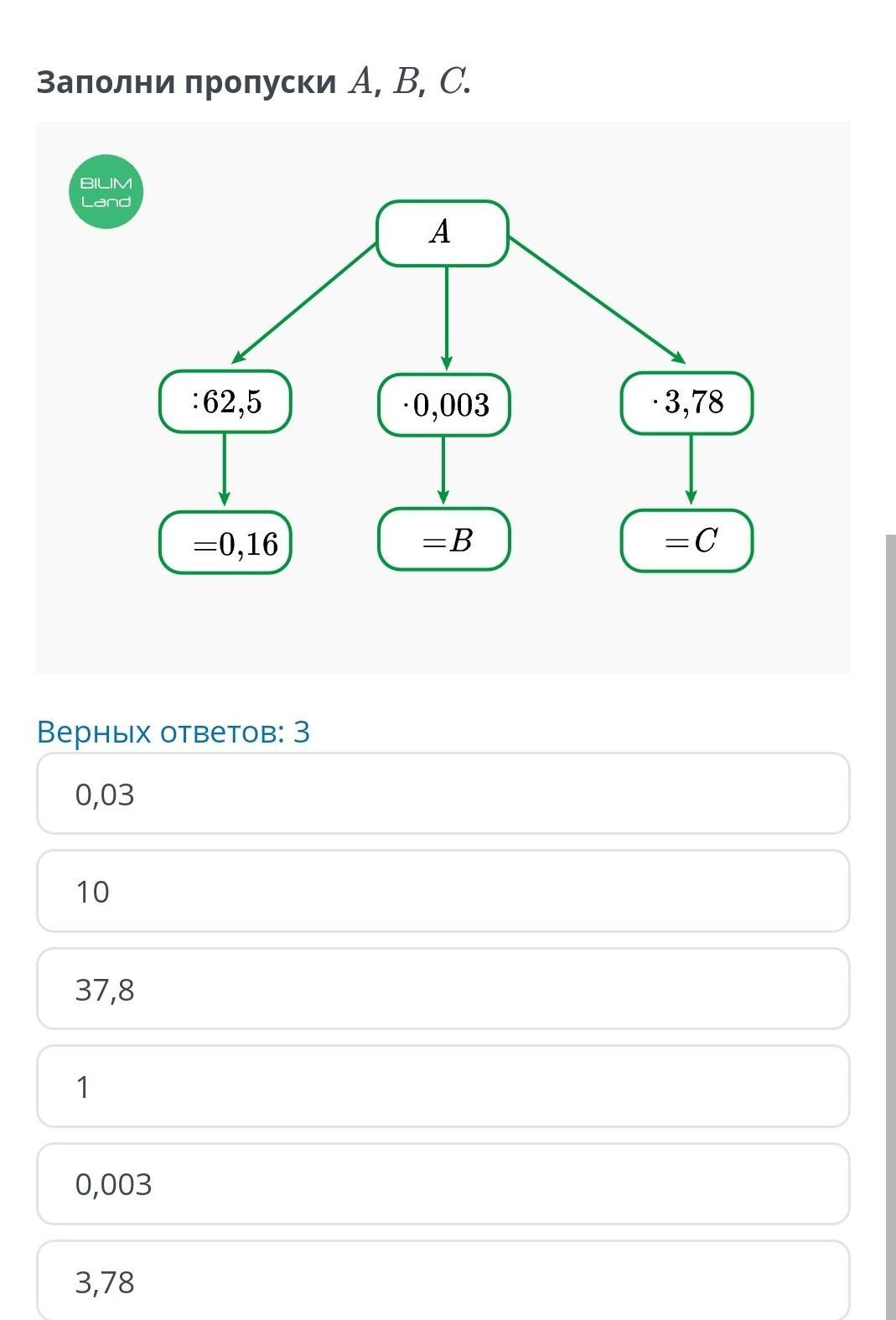Click the '=0,16' result node
Image resolution: width=896 pixels, height=1320 pixels.
click(225, 543)
